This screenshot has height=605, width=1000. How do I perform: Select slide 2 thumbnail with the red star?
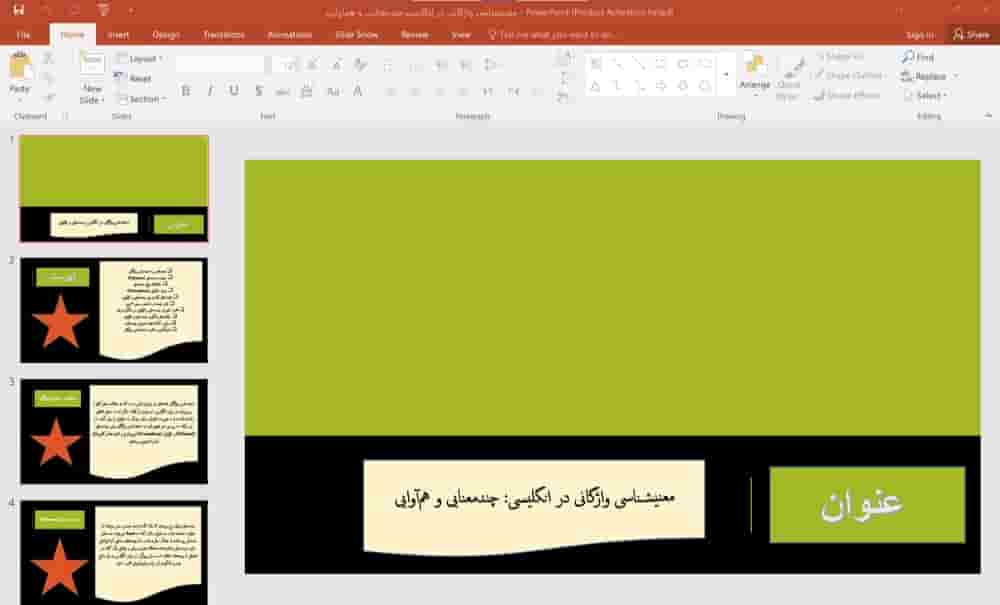(114, 310)
